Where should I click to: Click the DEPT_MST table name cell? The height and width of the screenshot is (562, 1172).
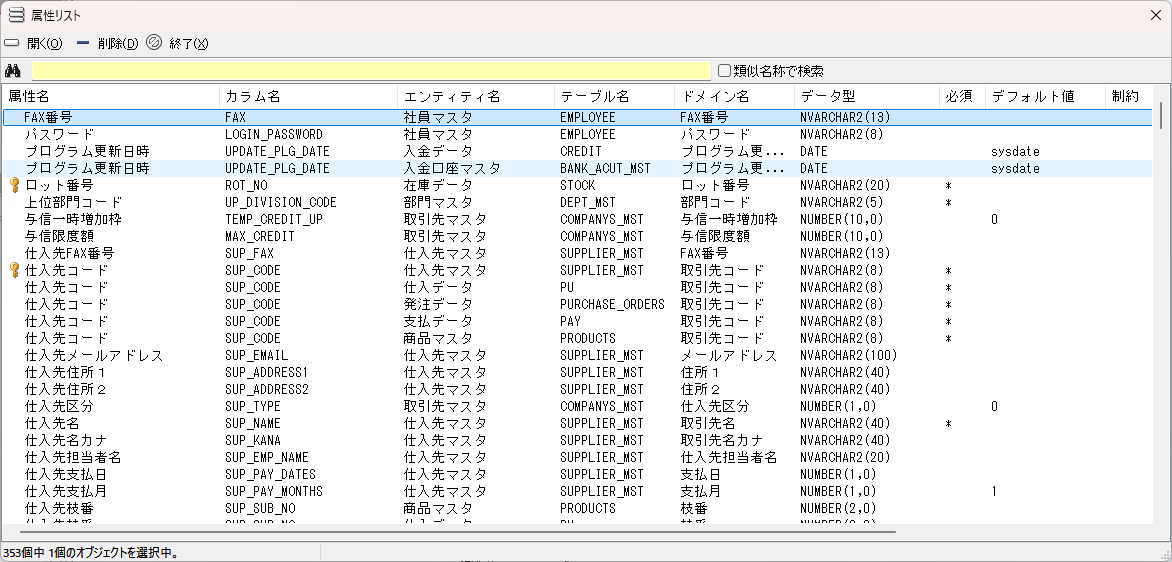tap(587, 203)
